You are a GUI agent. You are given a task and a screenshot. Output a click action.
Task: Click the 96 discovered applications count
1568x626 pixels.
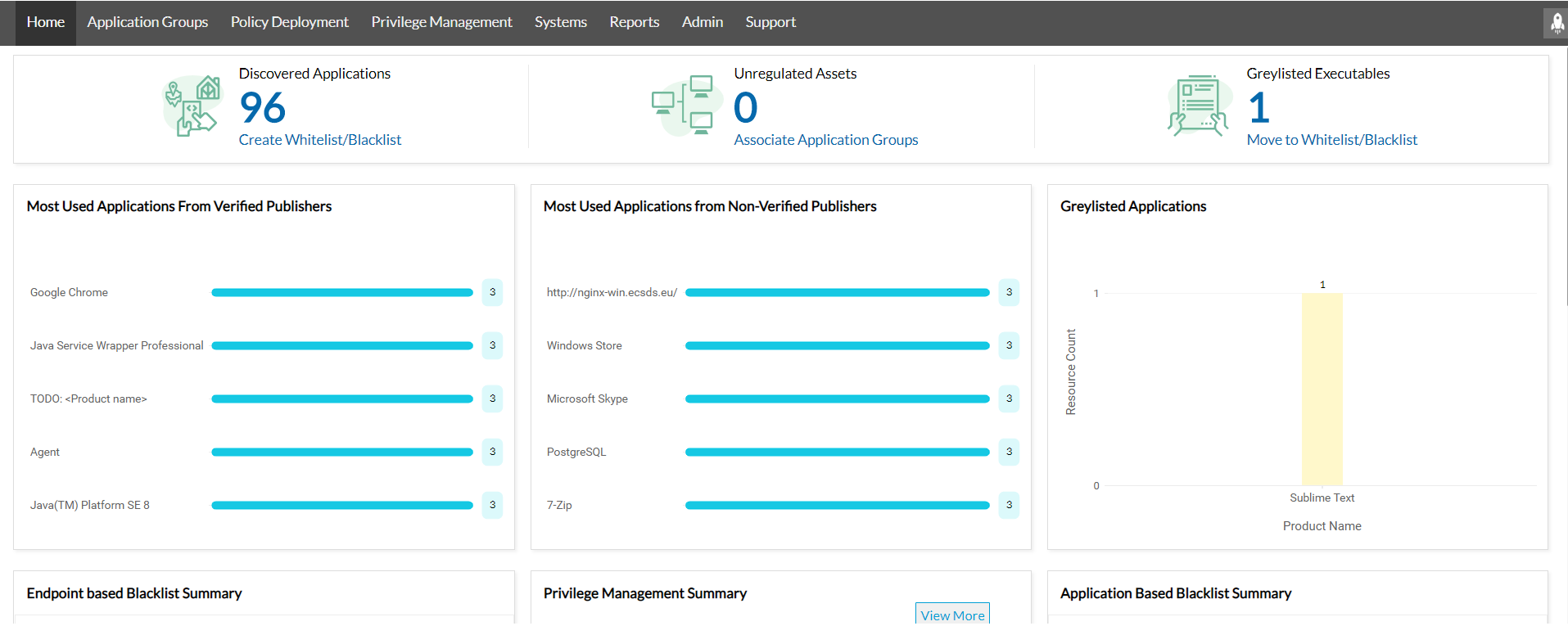[x=262, y=108]
